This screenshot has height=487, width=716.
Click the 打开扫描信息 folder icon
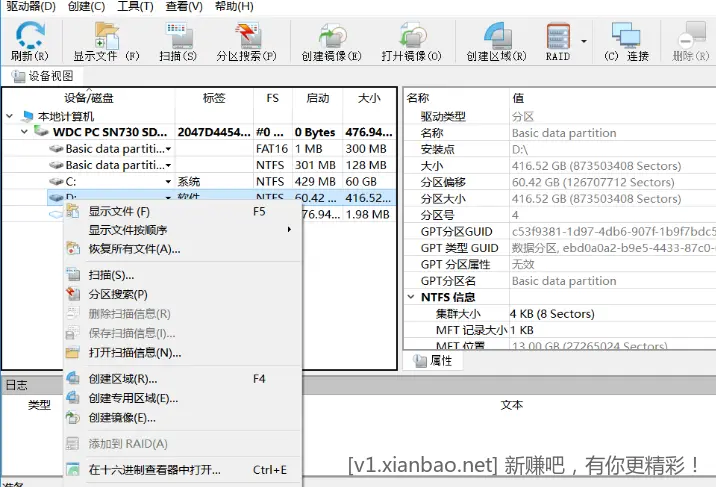point(73,353)
